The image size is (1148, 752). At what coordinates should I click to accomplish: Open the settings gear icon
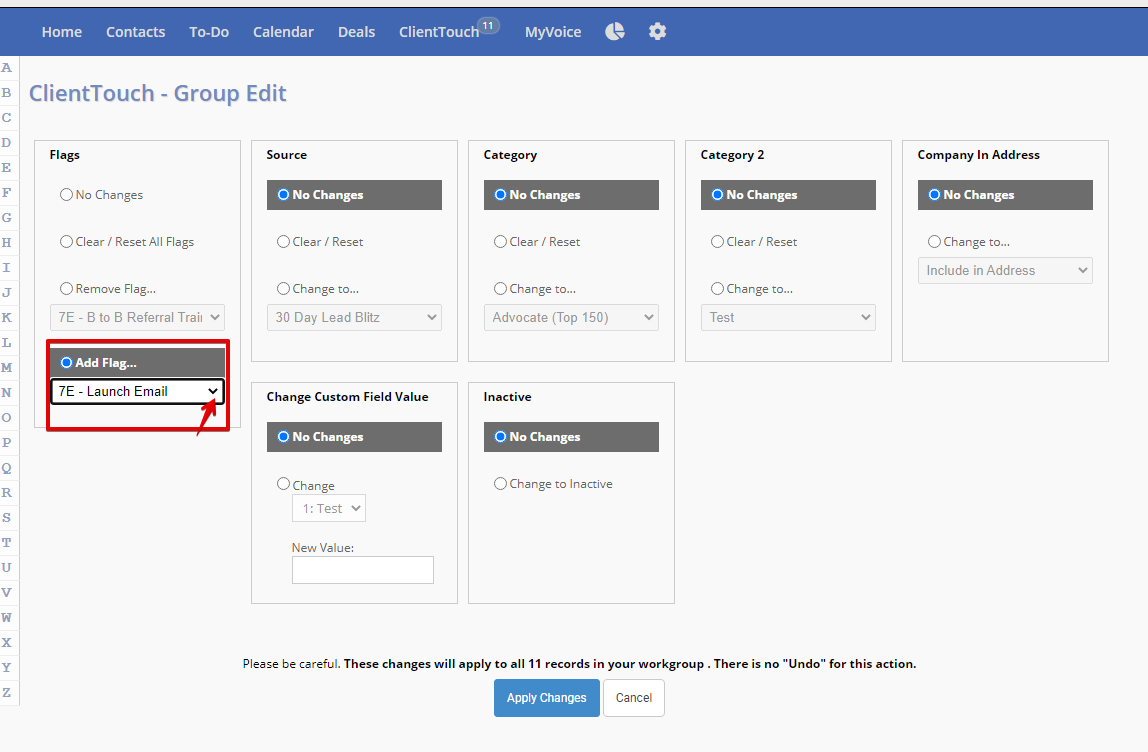pyautogui.click(x=657, y=31)
